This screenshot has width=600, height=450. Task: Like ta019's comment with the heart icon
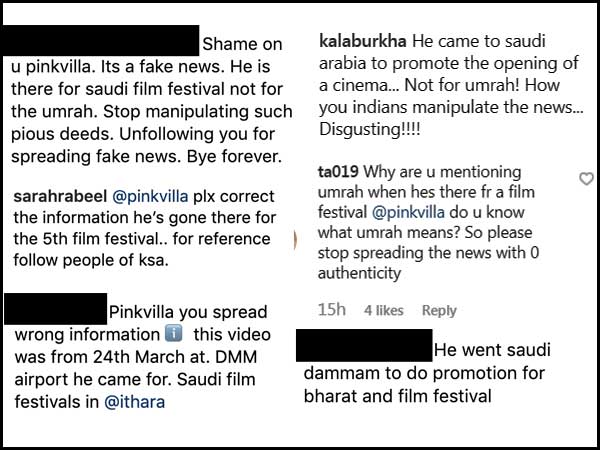(586, 178)
